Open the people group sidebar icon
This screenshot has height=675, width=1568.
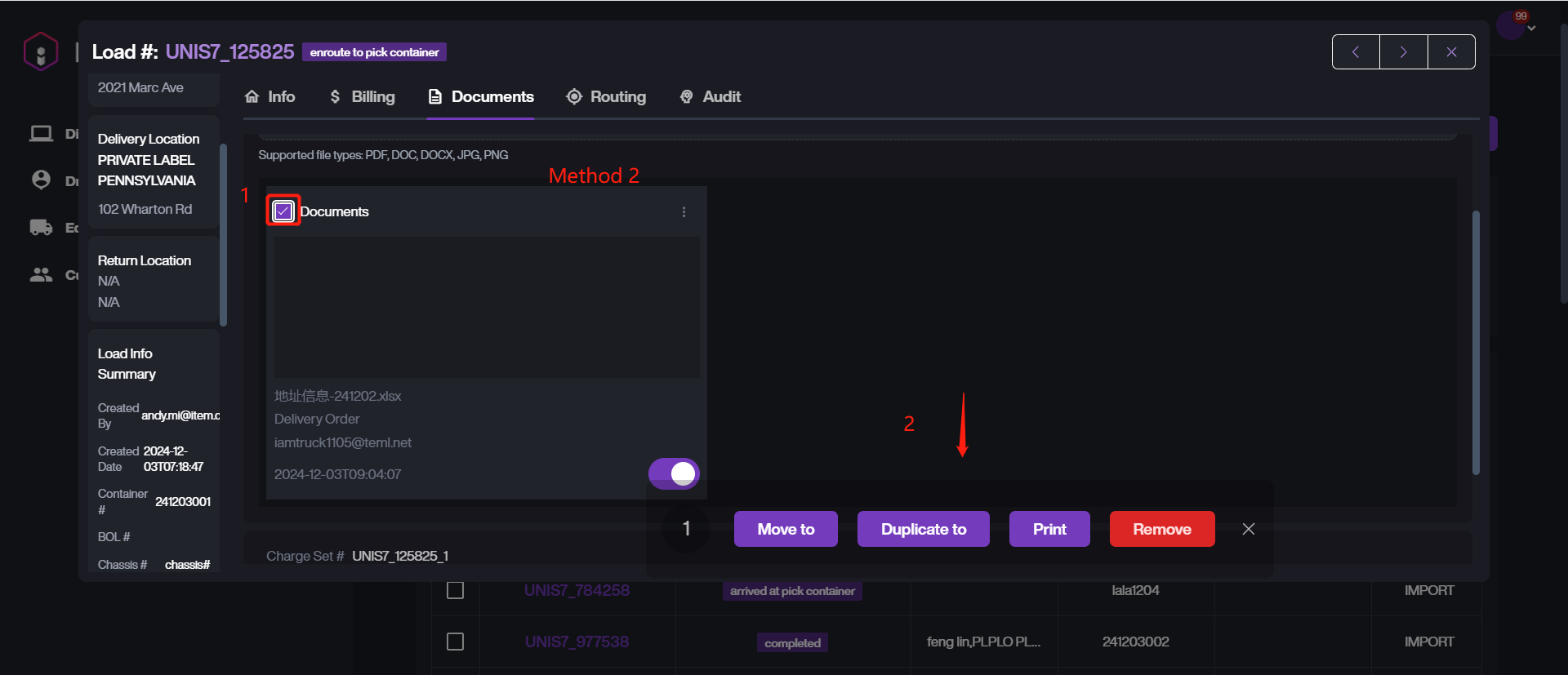click(x=41, y=274)
